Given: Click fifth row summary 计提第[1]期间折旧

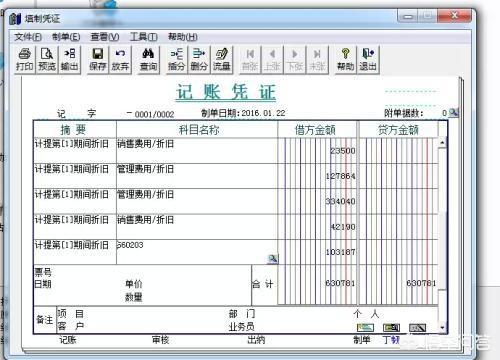Looking at the screenshot, I should (x=72, y=245).
